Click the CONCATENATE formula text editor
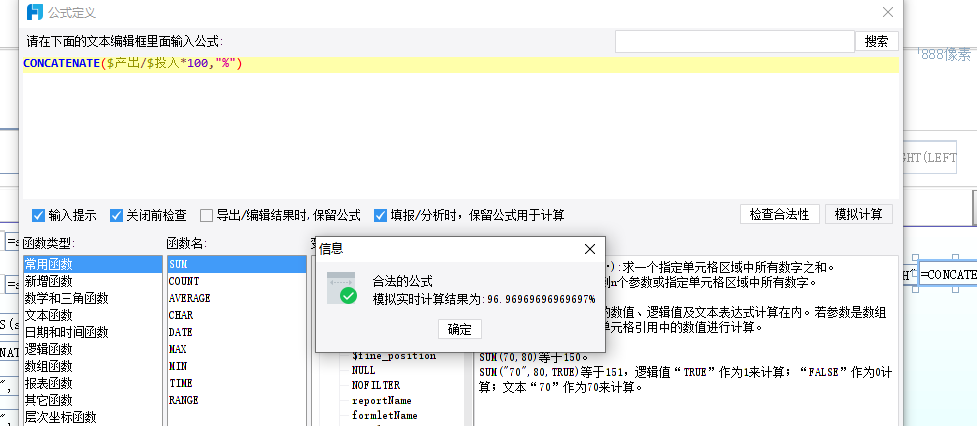977x426 pixels. [460, 128]
